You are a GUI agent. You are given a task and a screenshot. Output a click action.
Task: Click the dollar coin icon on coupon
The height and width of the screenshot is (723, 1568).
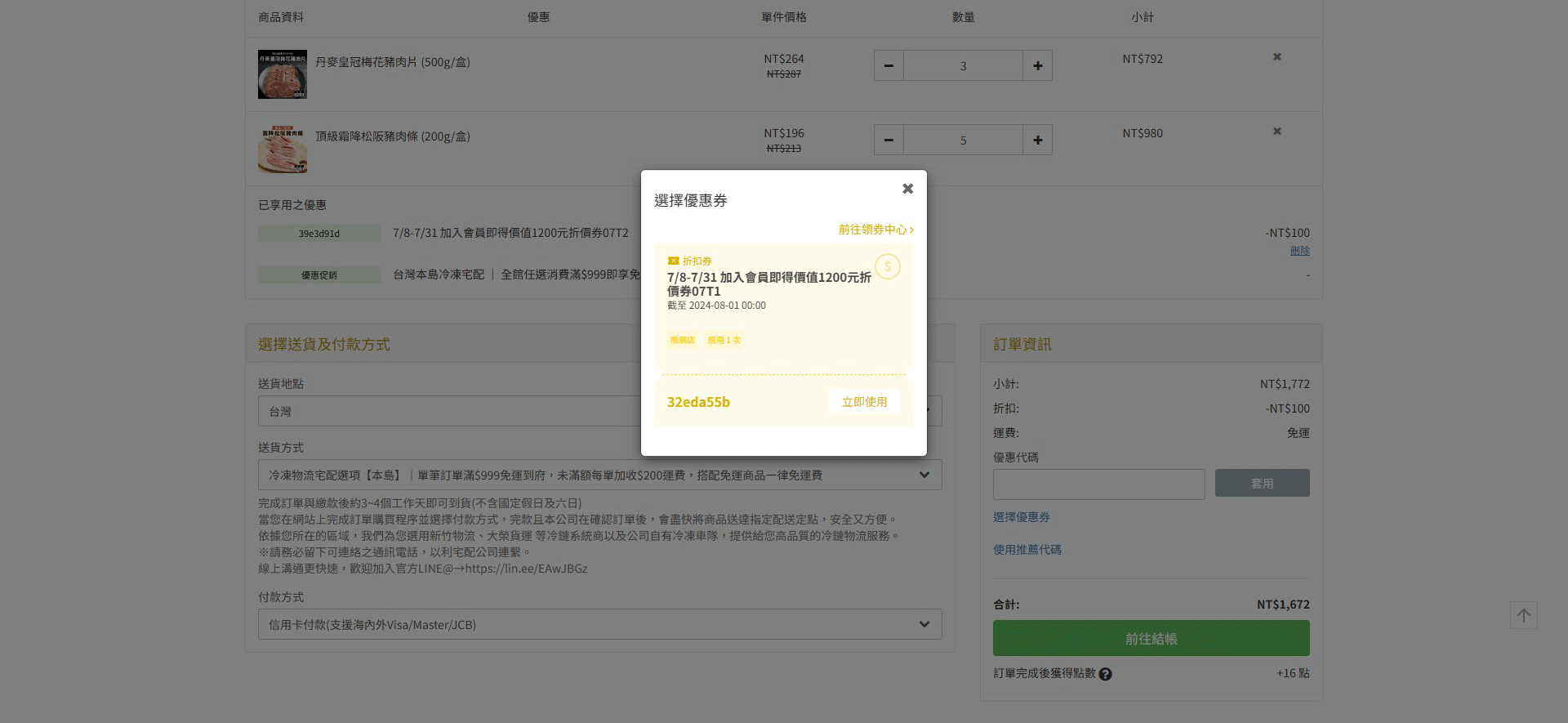coord(887,267)
